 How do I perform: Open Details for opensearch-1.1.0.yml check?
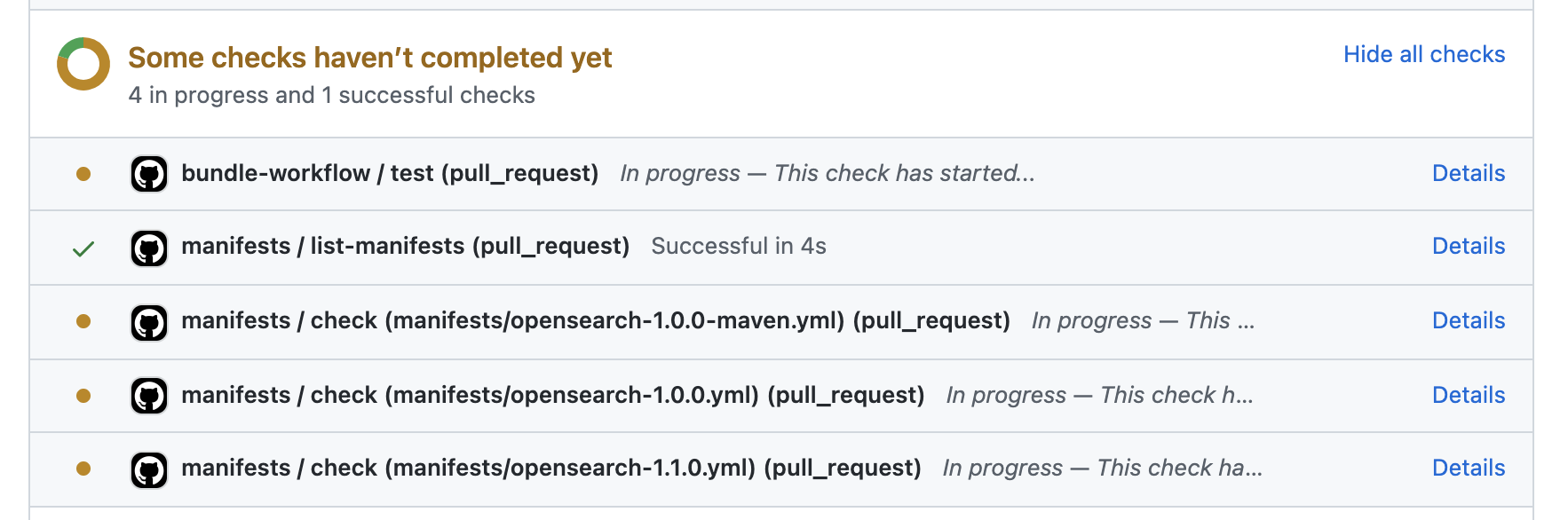pyautogui.click(x=1469, y=468)
